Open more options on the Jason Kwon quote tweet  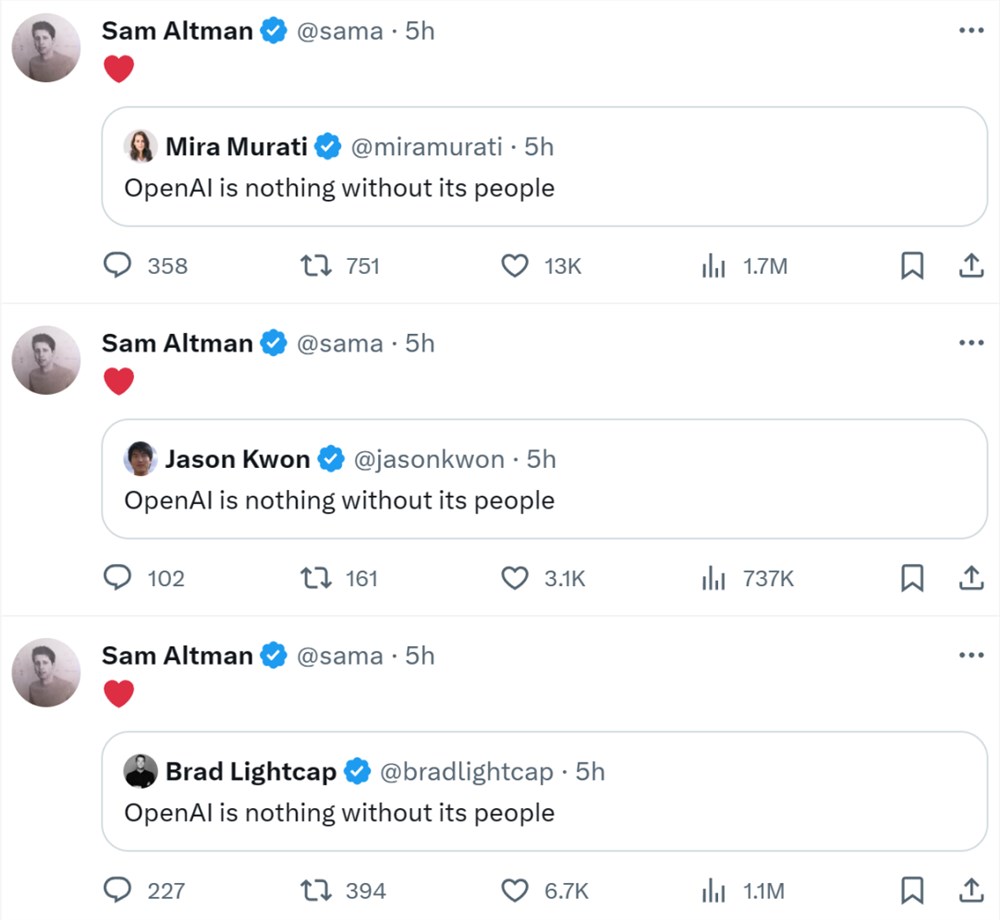(x=971, y=342)
